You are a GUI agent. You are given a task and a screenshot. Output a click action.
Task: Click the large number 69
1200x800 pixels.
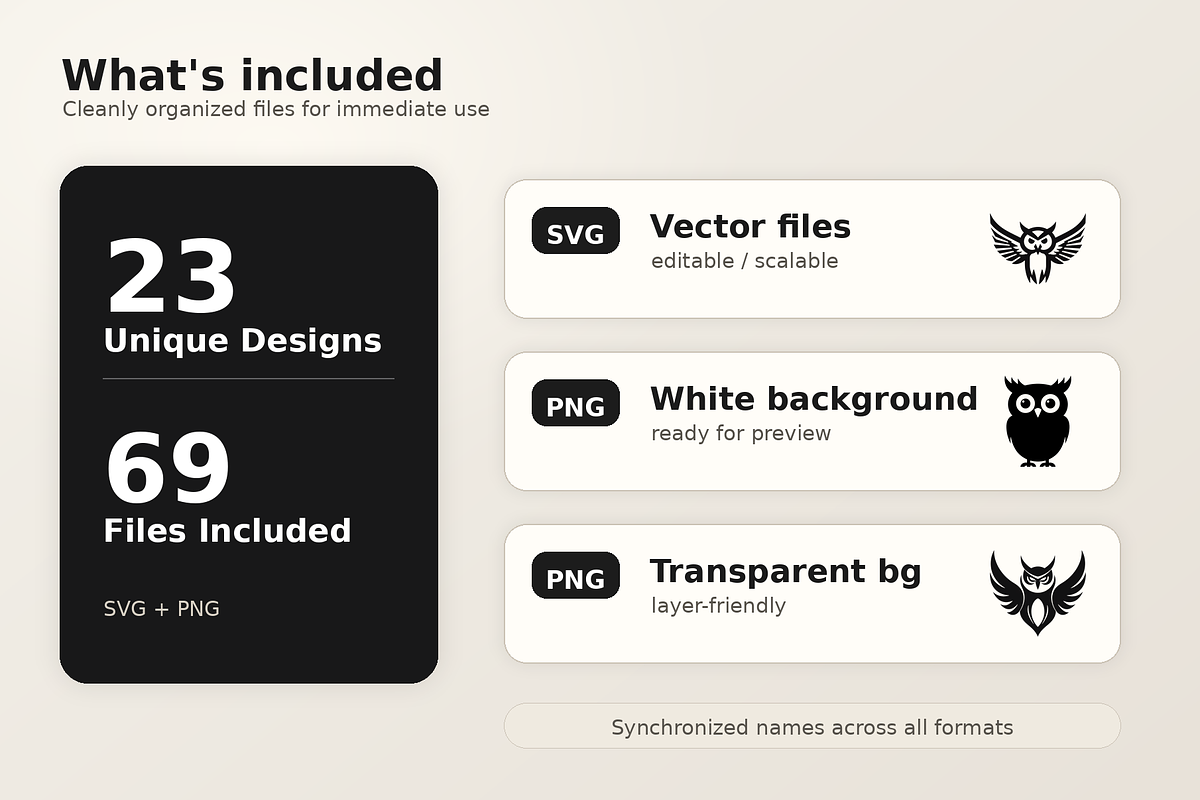pyautogui.click(x=167, y=467)
